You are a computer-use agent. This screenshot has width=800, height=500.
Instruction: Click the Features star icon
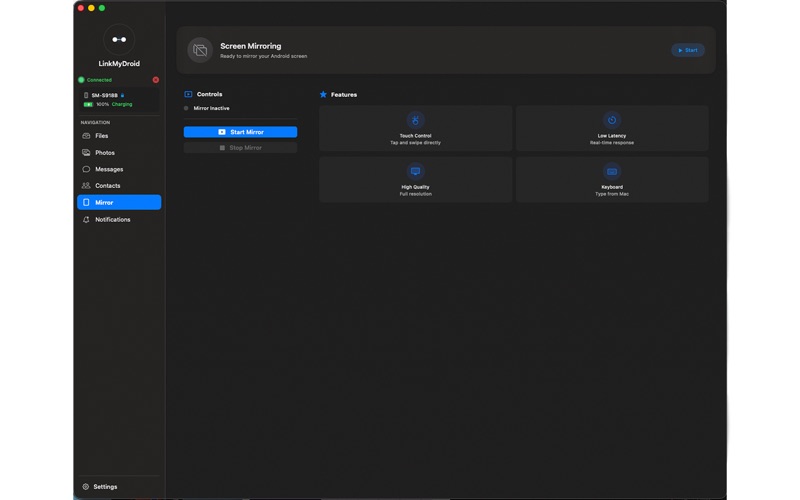[323, 94]
